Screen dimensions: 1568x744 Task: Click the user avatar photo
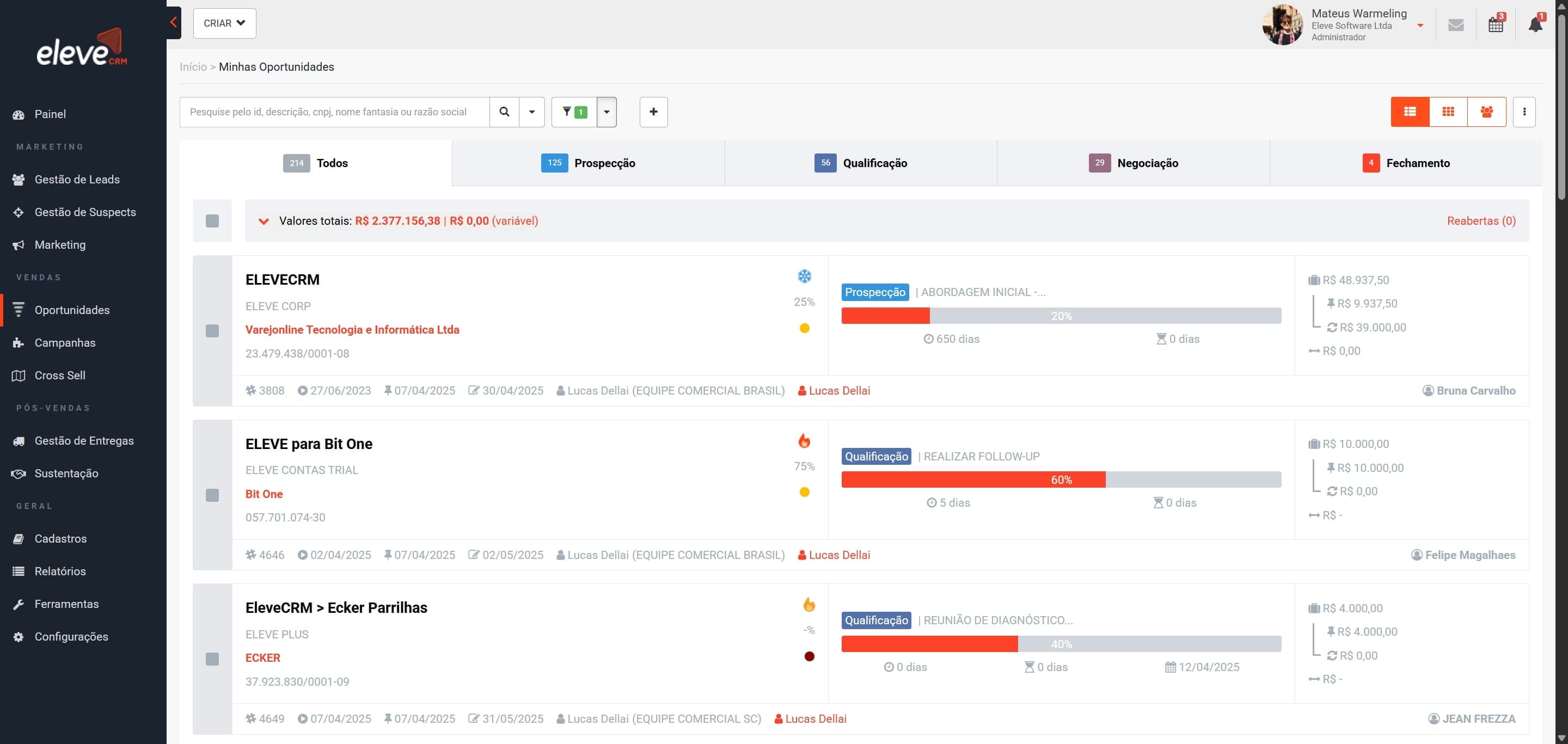coord(1283,25)
